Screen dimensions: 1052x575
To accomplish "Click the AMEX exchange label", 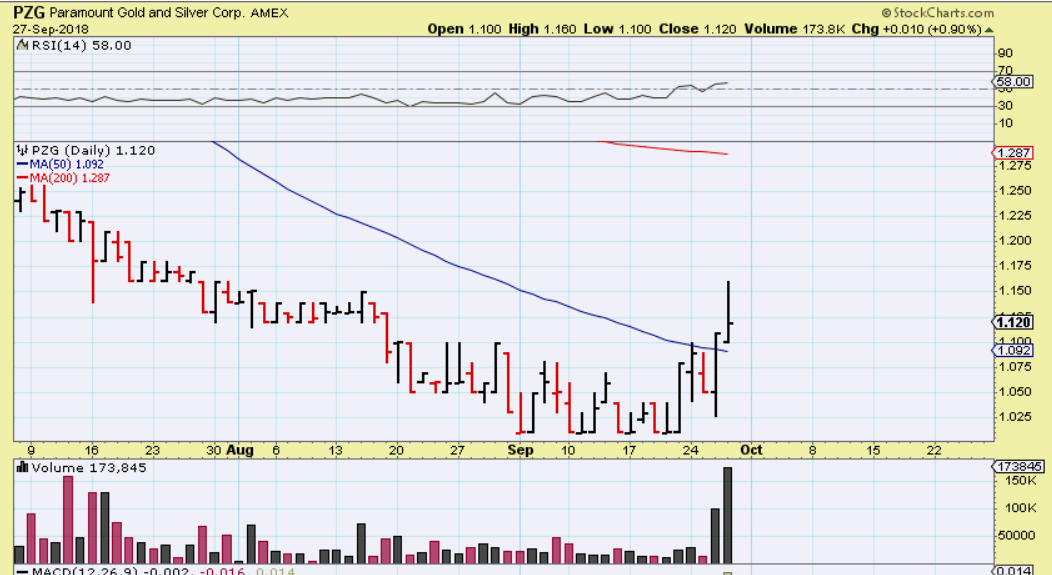I will click(x=270, y=13).
